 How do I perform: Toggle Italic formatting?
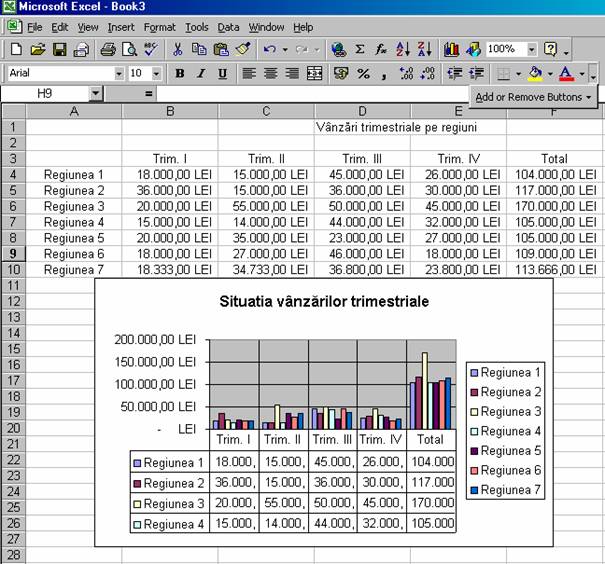[x=200, y=73]
